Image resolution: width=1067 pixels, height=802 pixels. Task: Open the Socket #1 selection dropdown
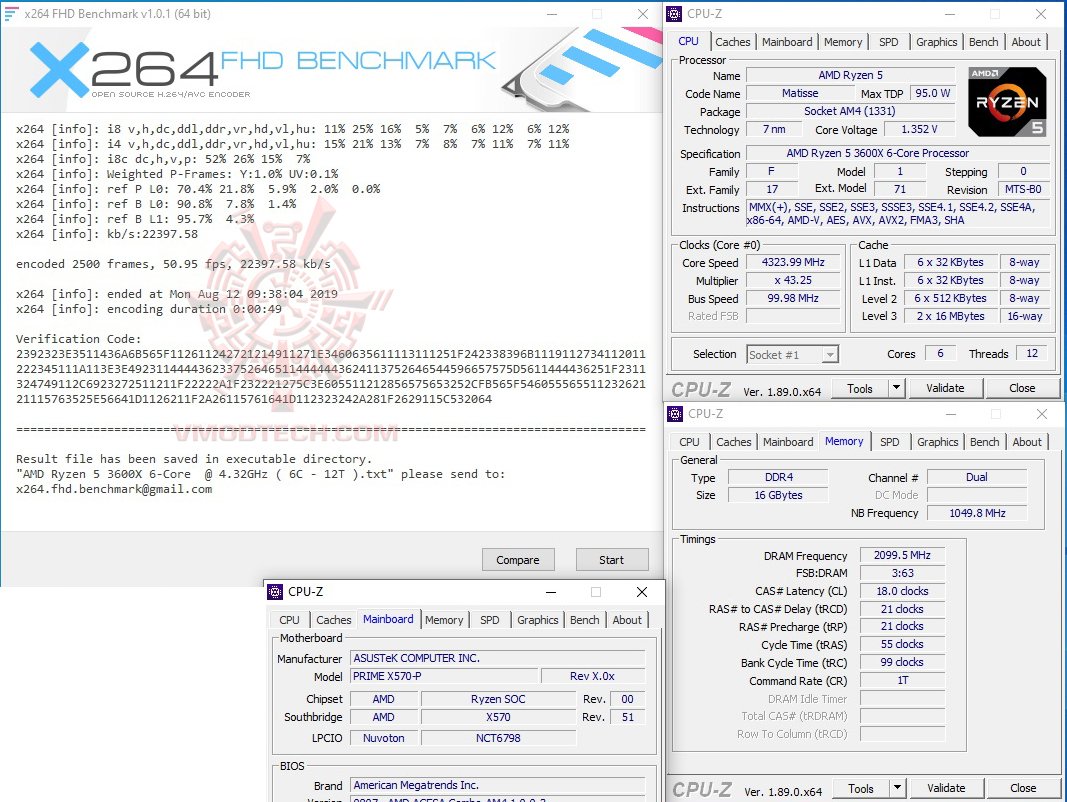pyautogui.click(x=831, y=353)
